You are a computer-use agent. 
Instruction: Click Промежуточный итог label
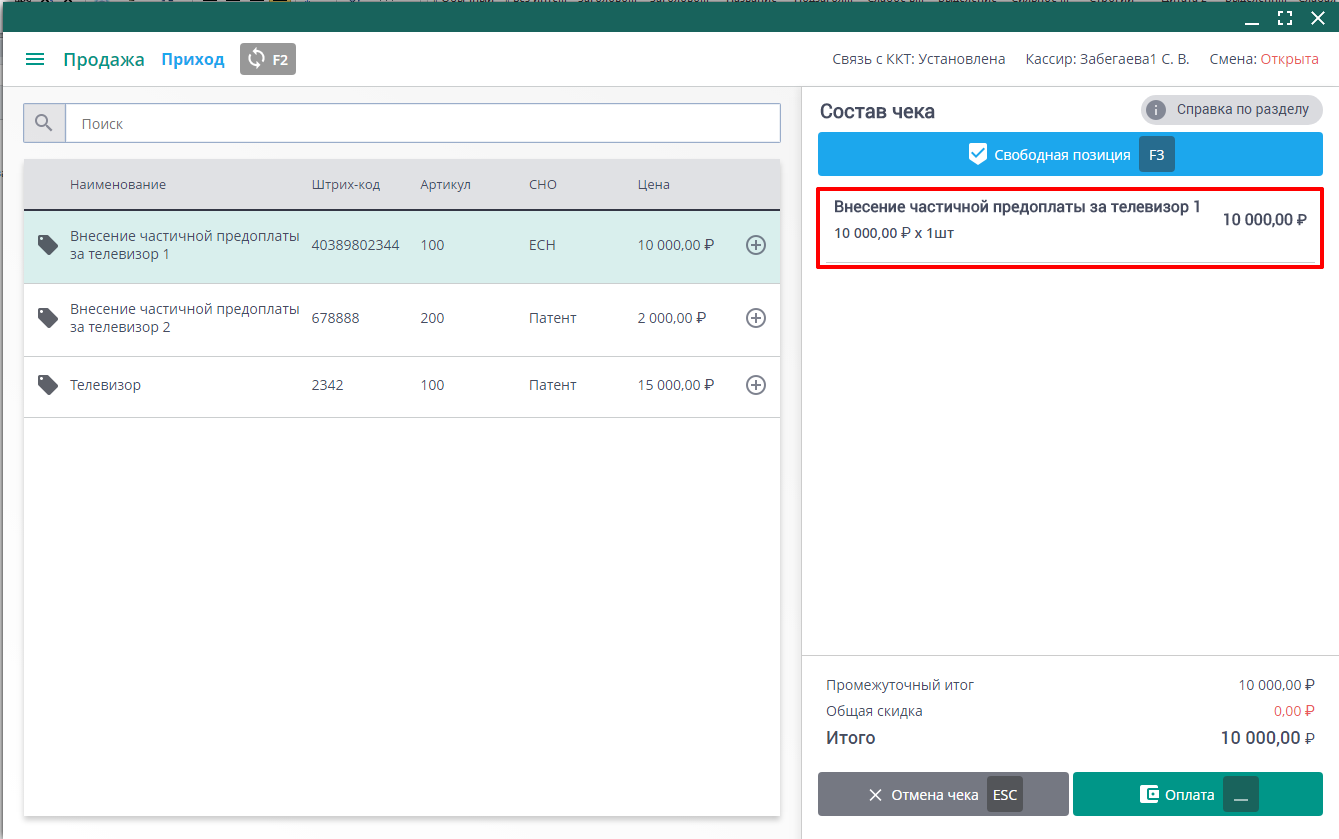pyautogui.click(x=900, y=685)
